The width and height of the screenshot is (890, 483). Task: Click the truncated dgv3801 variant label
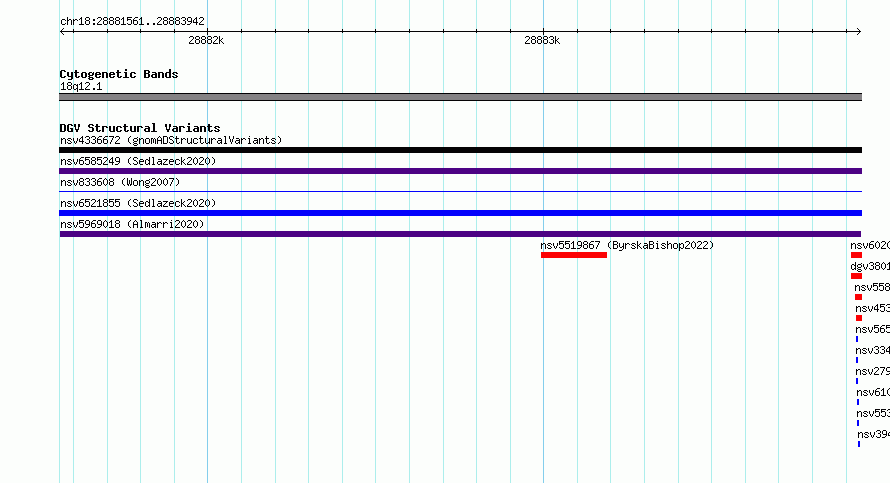point(870,266)
